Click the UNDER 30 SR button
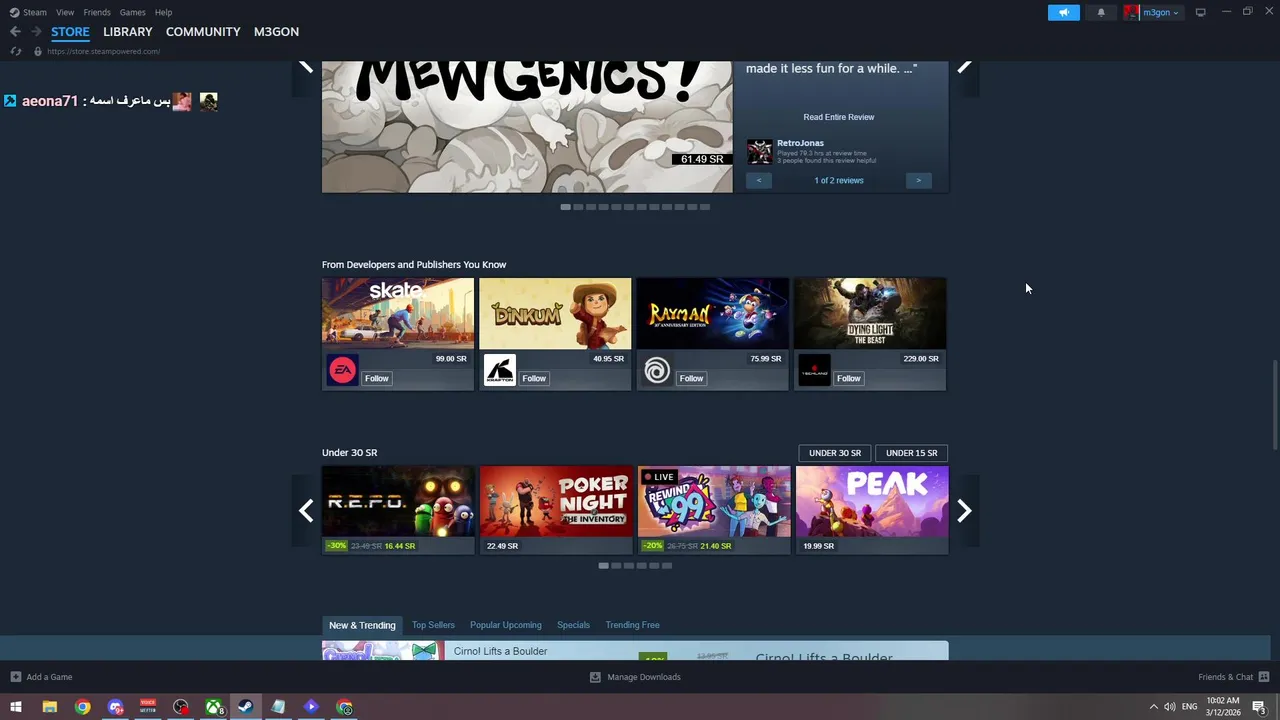The width and height of the screenshot is (1280, 720). point(835,453)
